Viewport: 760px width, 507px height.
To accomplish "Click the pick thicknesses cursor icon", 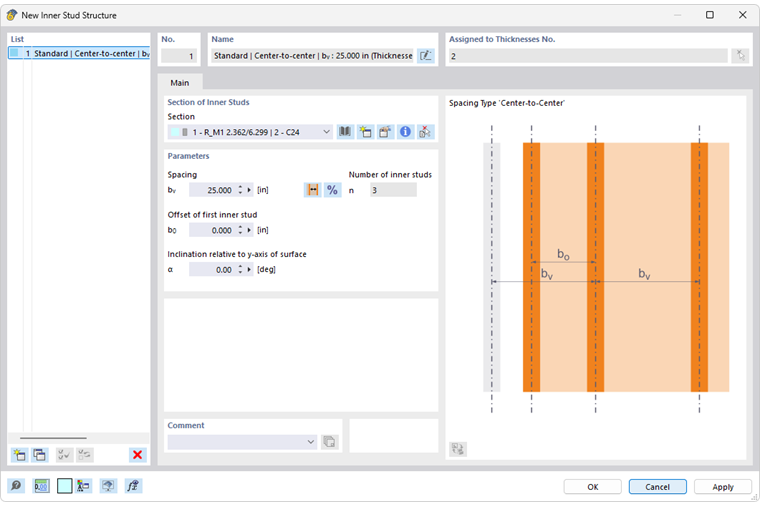I will (x=741, y=56).
